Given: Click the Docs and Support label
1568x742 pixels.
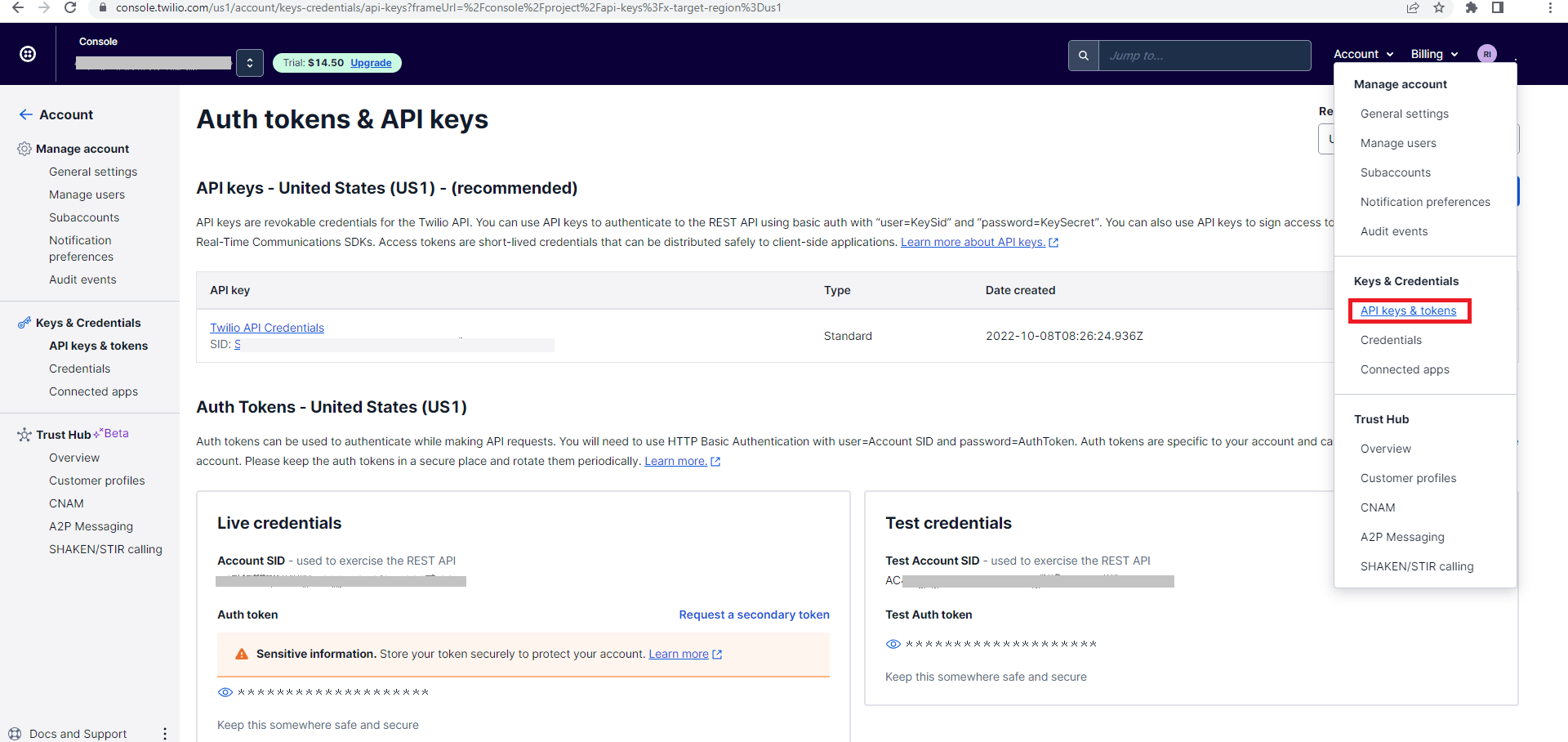Looking at the screenshot, I should pyautogui.click(x=78, y=734).
